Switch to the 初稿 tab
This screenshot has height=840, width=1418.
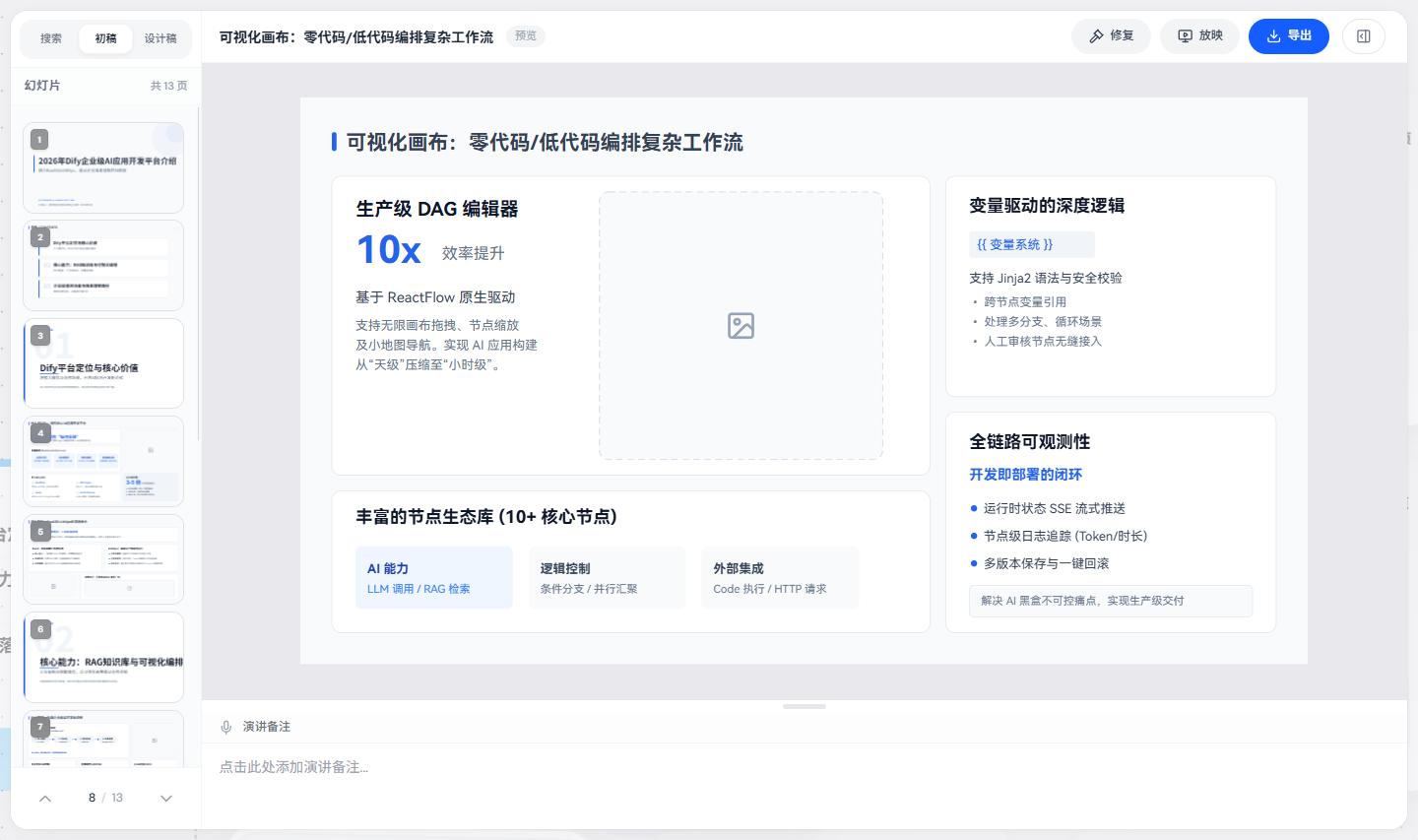point(106,38)
